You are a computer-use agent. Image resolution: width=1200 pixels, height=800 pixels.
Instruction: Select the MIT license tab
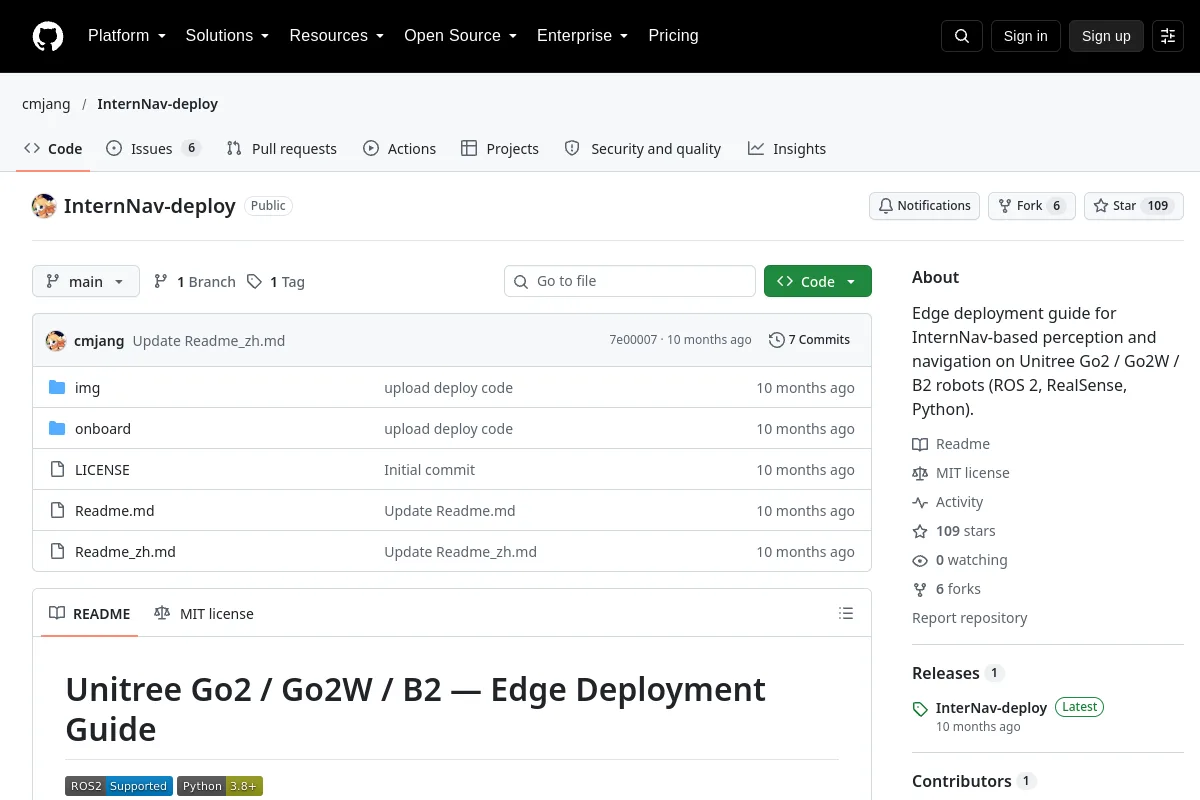[x=204, y=613]
